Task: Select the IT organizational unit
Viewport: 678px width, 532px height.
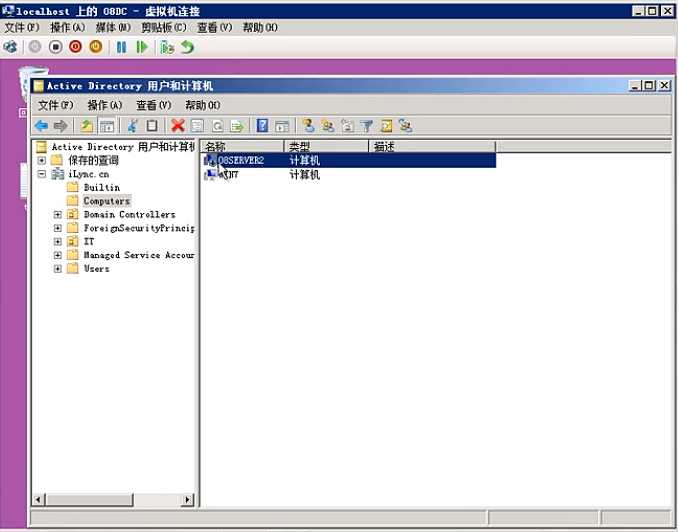Action: pyautogui.click(x=89, y=241)
